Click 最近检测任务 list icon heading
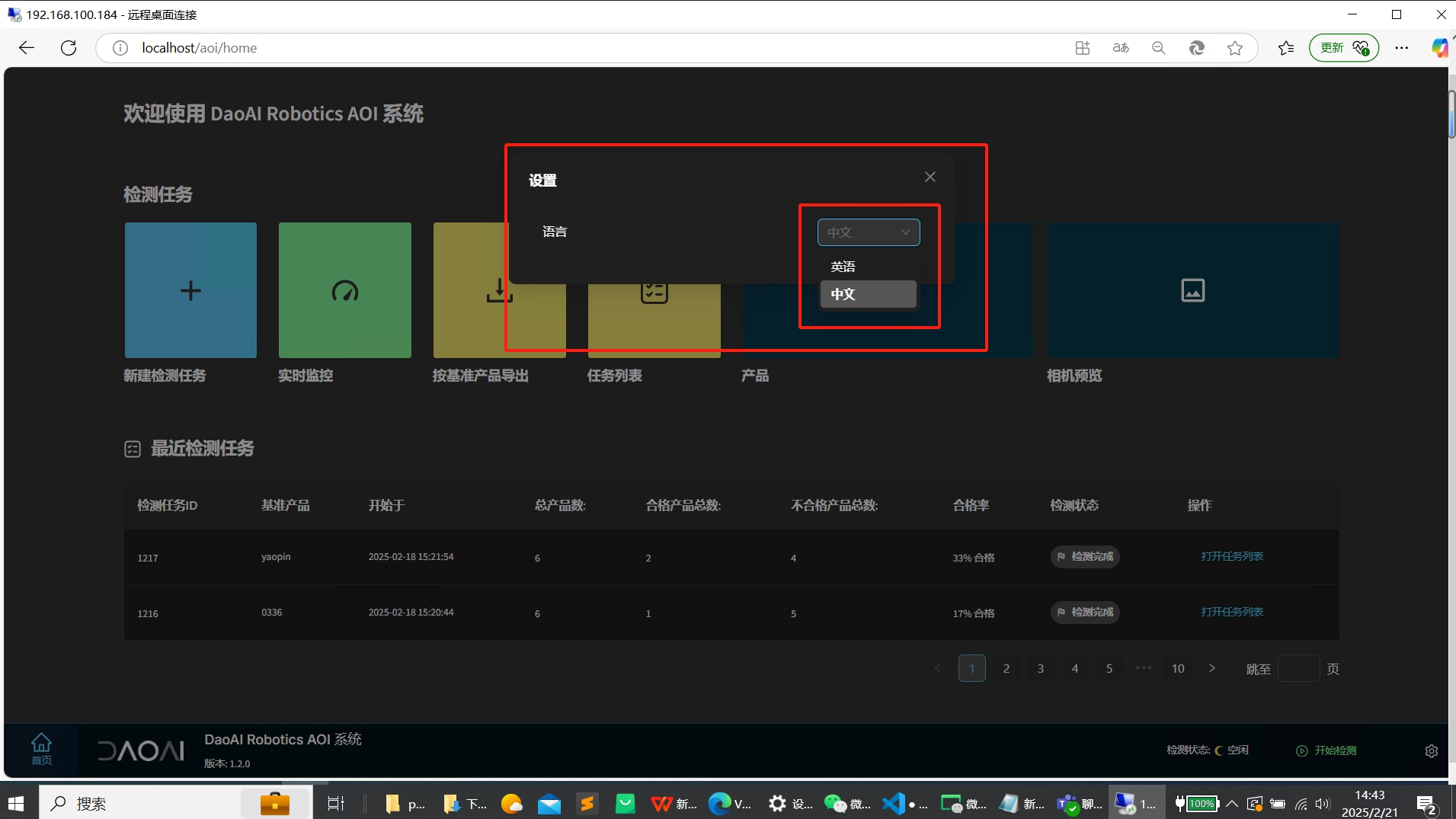Viewport: 1456px width, 819px height. click(x=133, y=449)
